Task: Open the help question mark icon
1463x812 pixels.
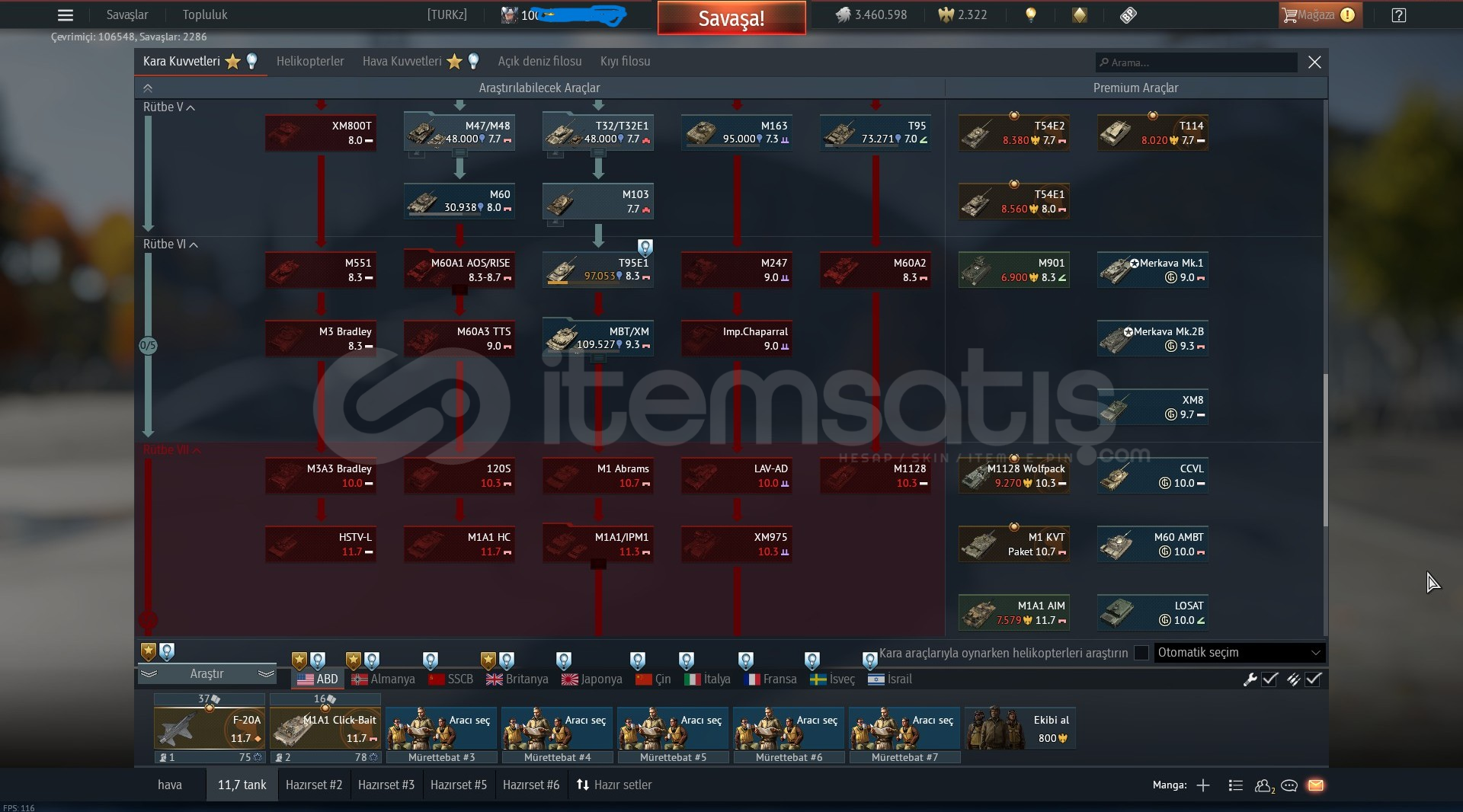Action: click(x=1398, y=14)
